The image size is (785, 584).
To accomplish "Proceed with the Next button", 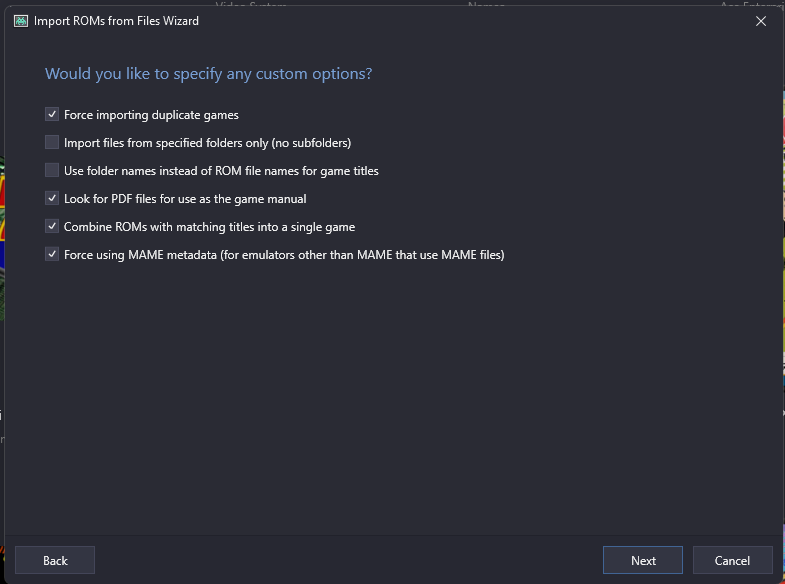I will 643,560.
